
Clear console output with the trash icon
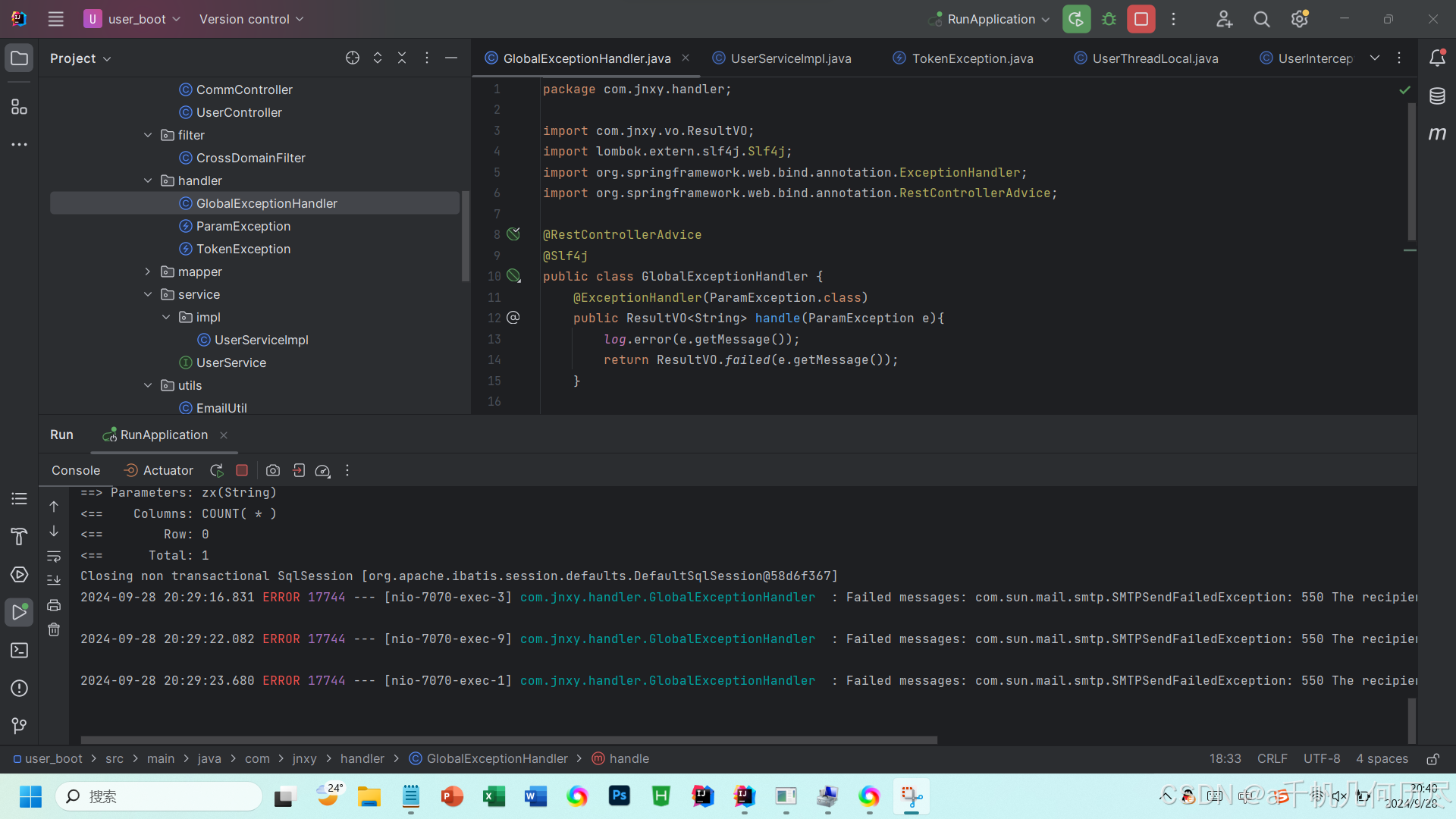coord(54,629)
